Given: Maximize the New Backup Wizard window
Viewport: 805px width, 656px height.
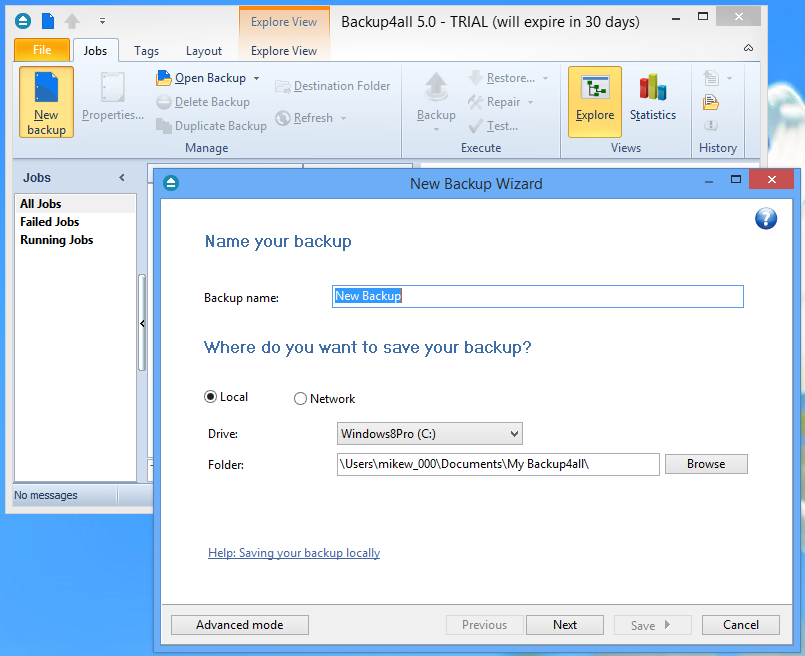Looking at the screenshot, I should (x=736, y=179).
